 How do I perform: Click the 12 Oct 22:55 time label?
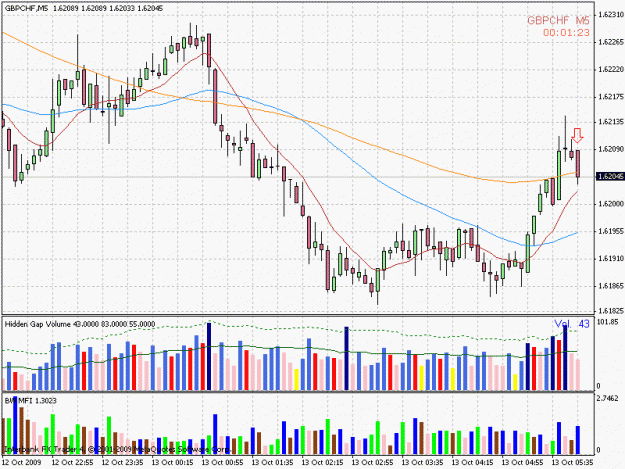pyautogui.click(x=73, y=463)
